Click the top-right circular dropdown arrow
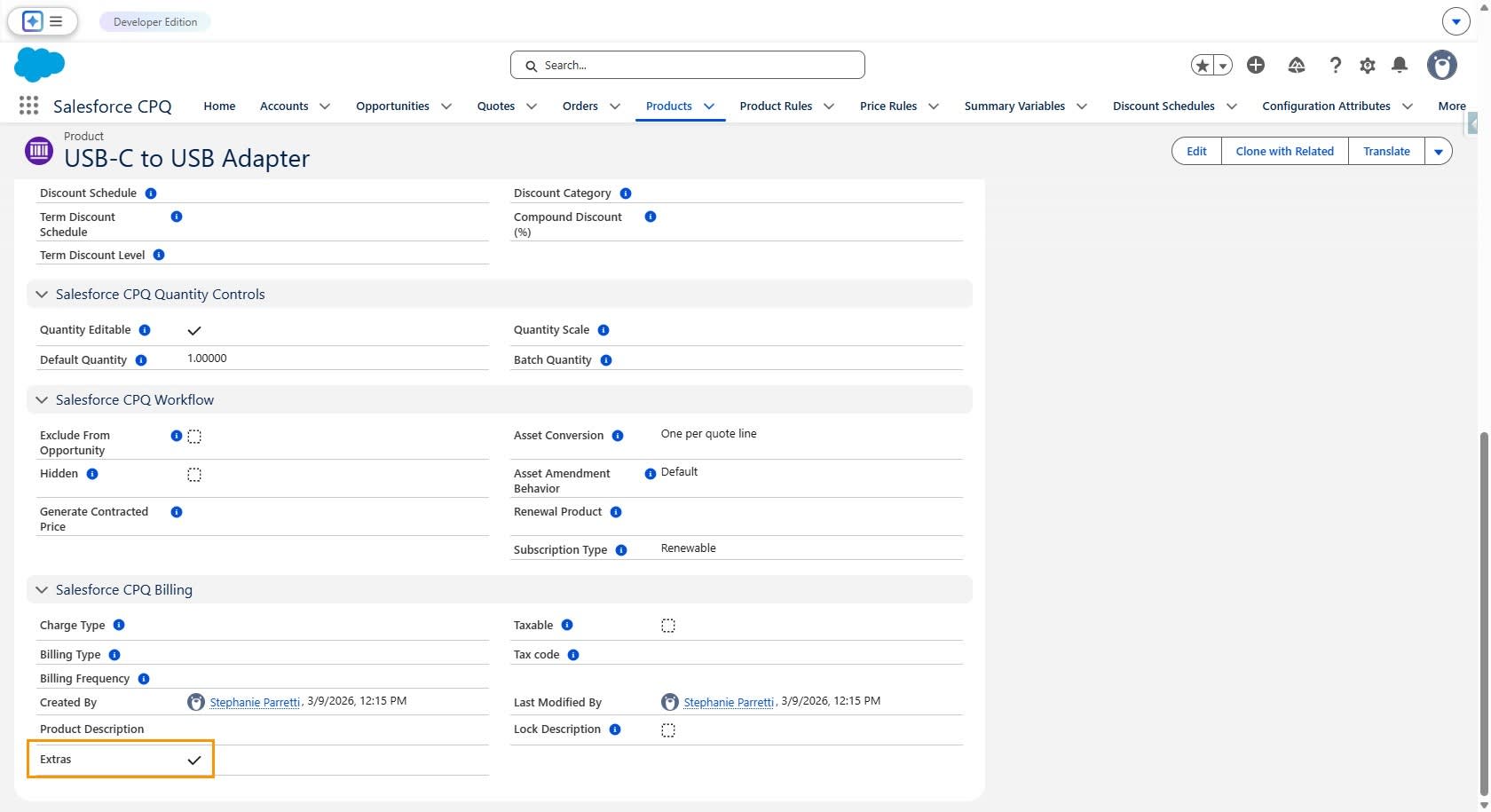 pyautogui.click(x=1455, y=21)
